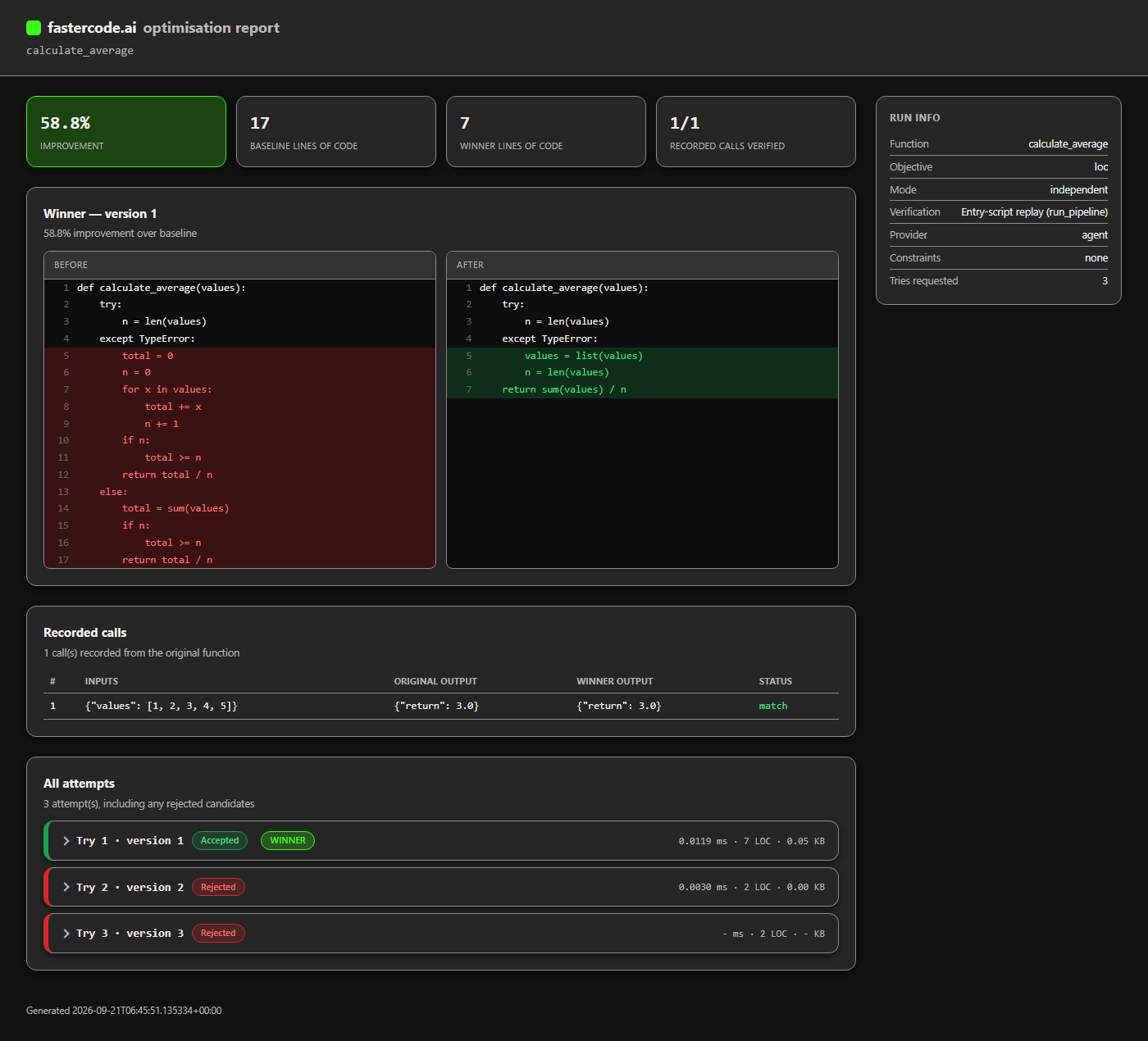Click the recorded call inputs value [1, 2, 3, 4, 5]

click(162, 706)
